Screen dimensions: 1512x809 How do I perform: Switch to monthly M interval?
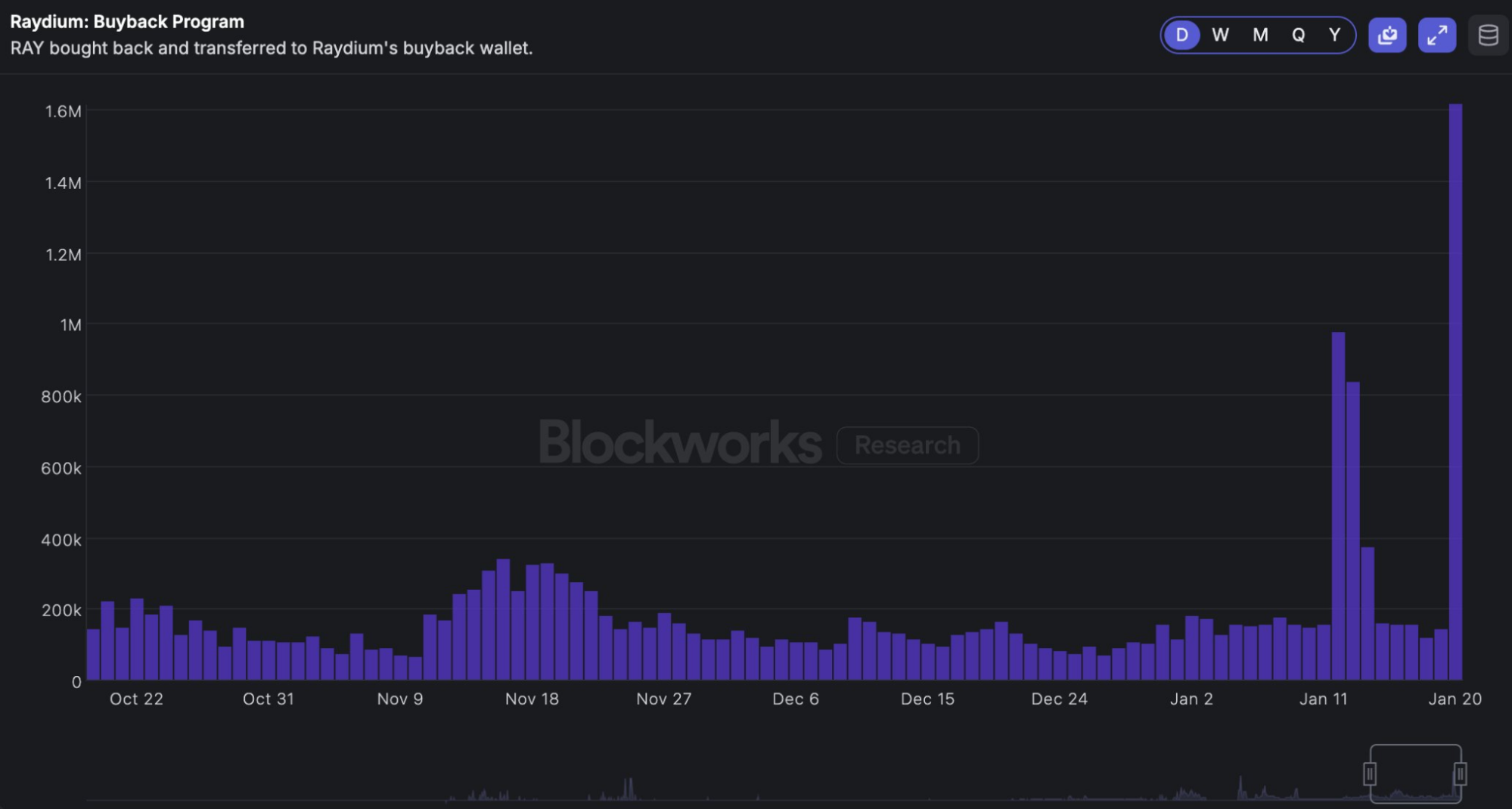[1260, 35]
